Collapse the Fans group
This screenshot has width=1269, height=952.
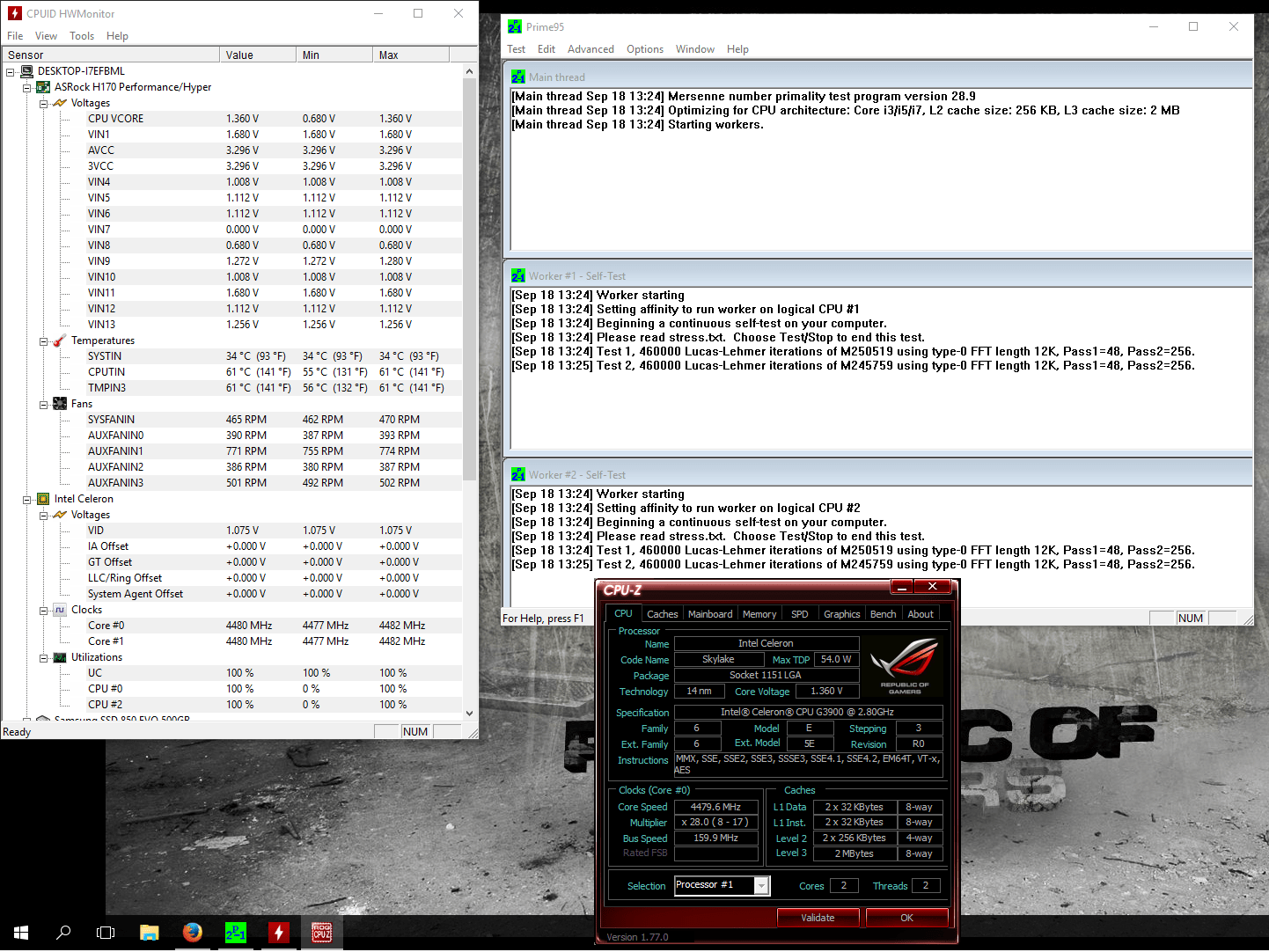point(43,405)
